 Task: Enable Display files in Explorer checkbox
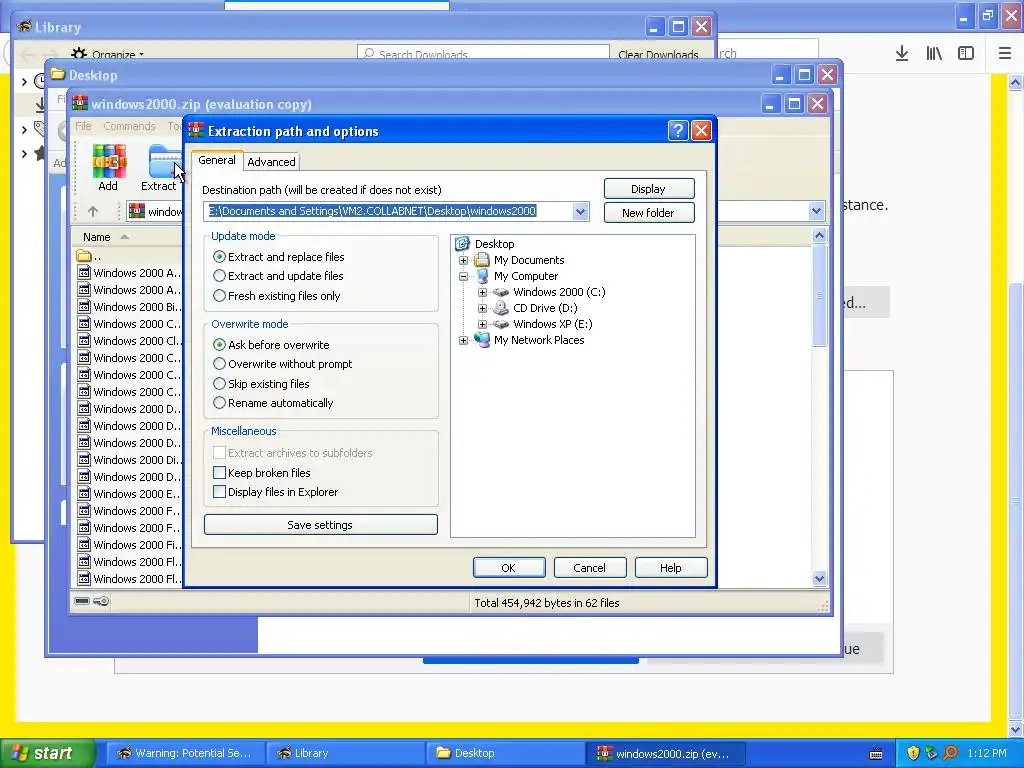(219, 492)
